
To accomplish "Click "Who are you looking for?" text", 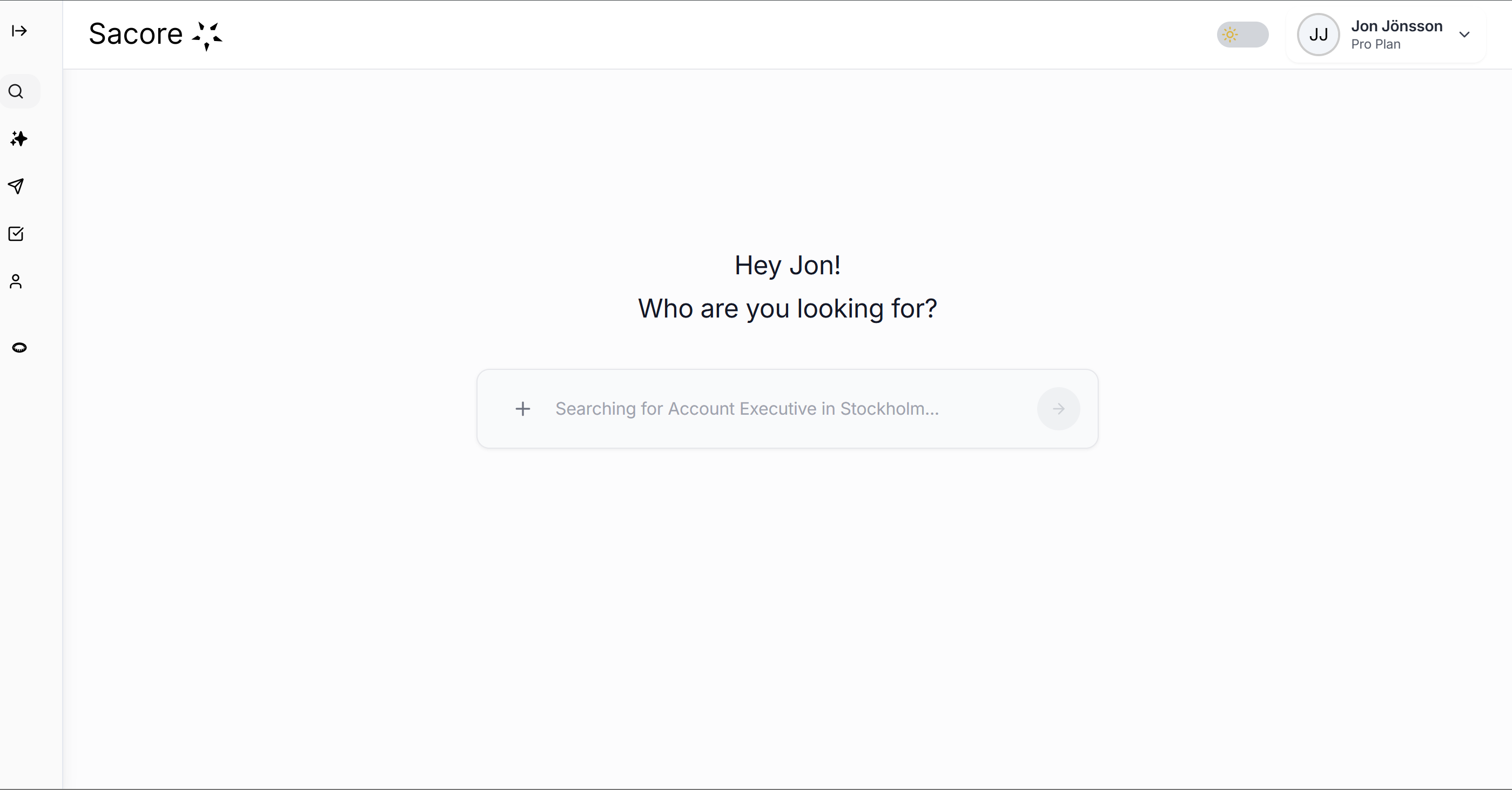I will 787,309.
